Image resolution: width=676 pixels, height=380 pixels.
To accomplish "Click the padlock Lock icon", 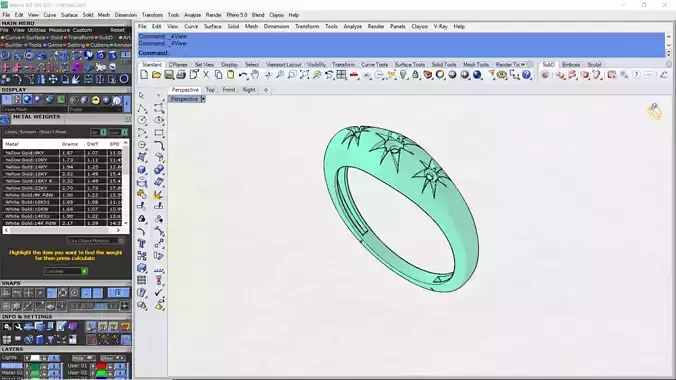I will click(x=415, y=75).
